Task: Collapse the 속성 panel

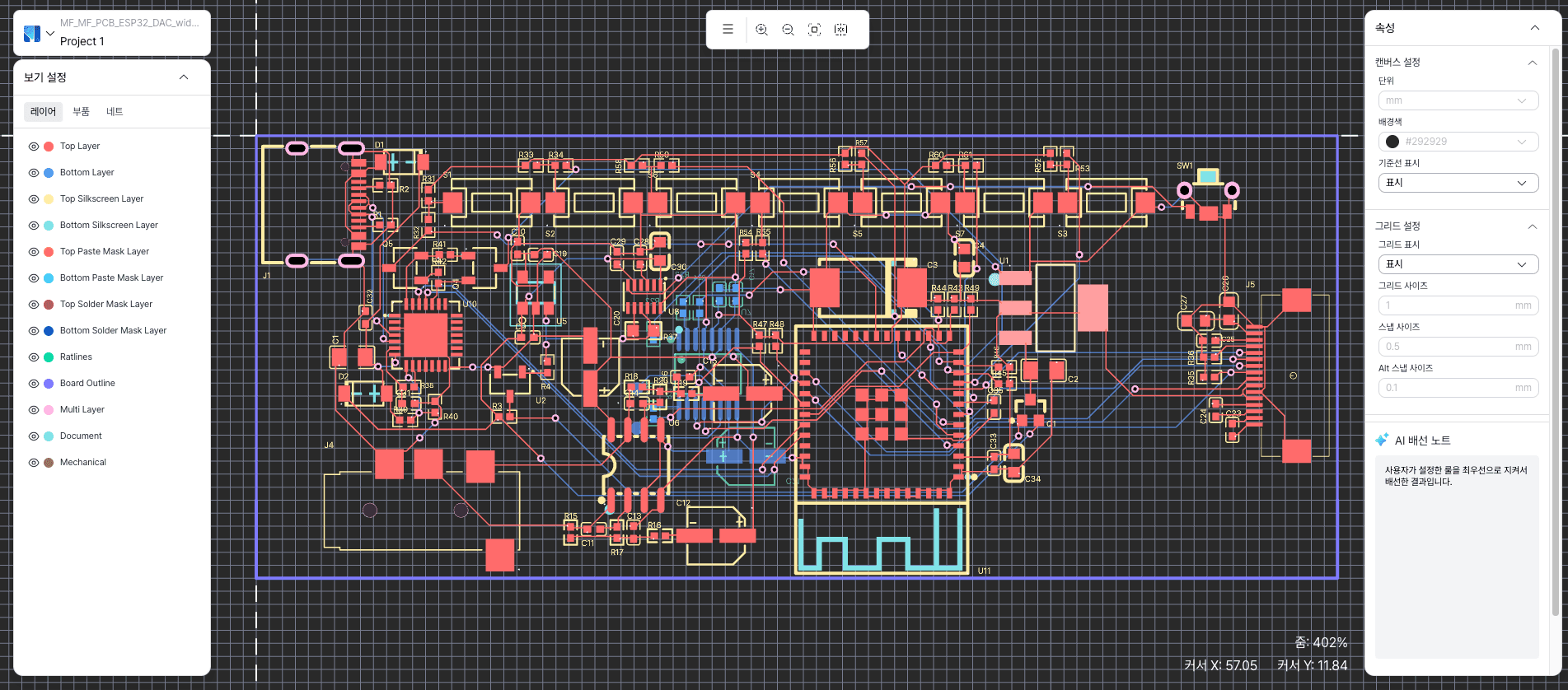Action: point(1535,28)
